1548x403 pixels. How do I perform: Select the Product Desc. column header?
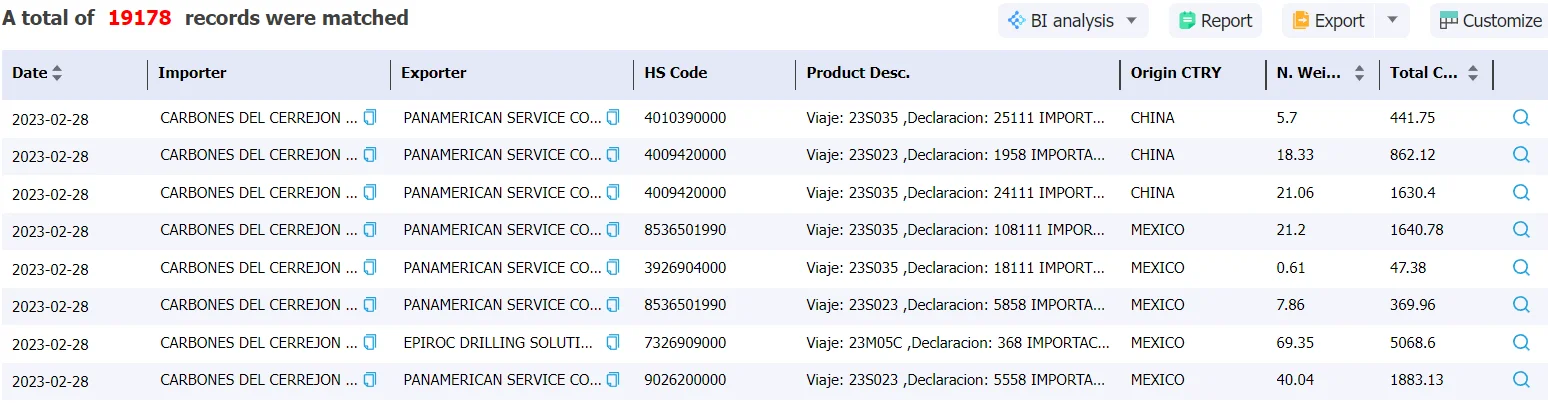click(858, 73)
